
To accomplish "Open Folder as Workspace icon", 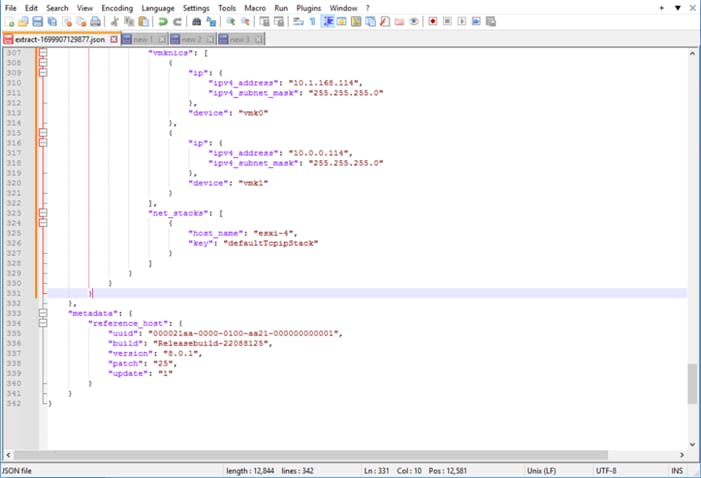I will 399,21.
